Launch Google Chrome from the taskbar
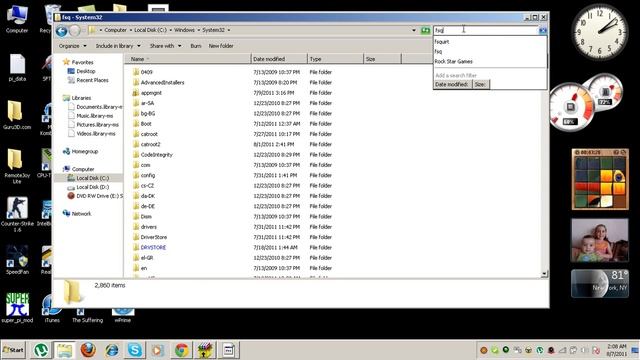This screenshot has height=360, width=640. pyautogui.click(x=182, y=350)
